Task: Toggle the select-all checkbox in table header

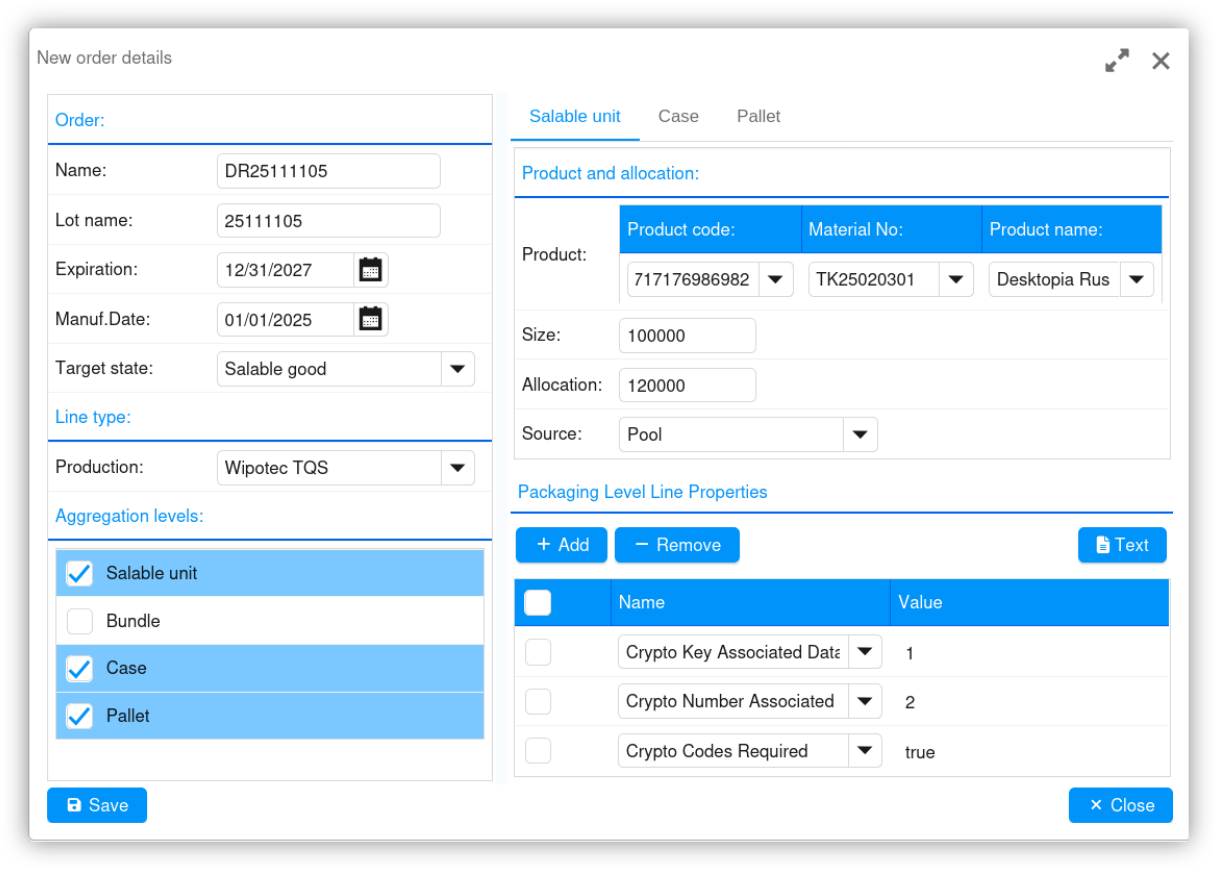Action: pyautogui.click(x=538, y=602)
